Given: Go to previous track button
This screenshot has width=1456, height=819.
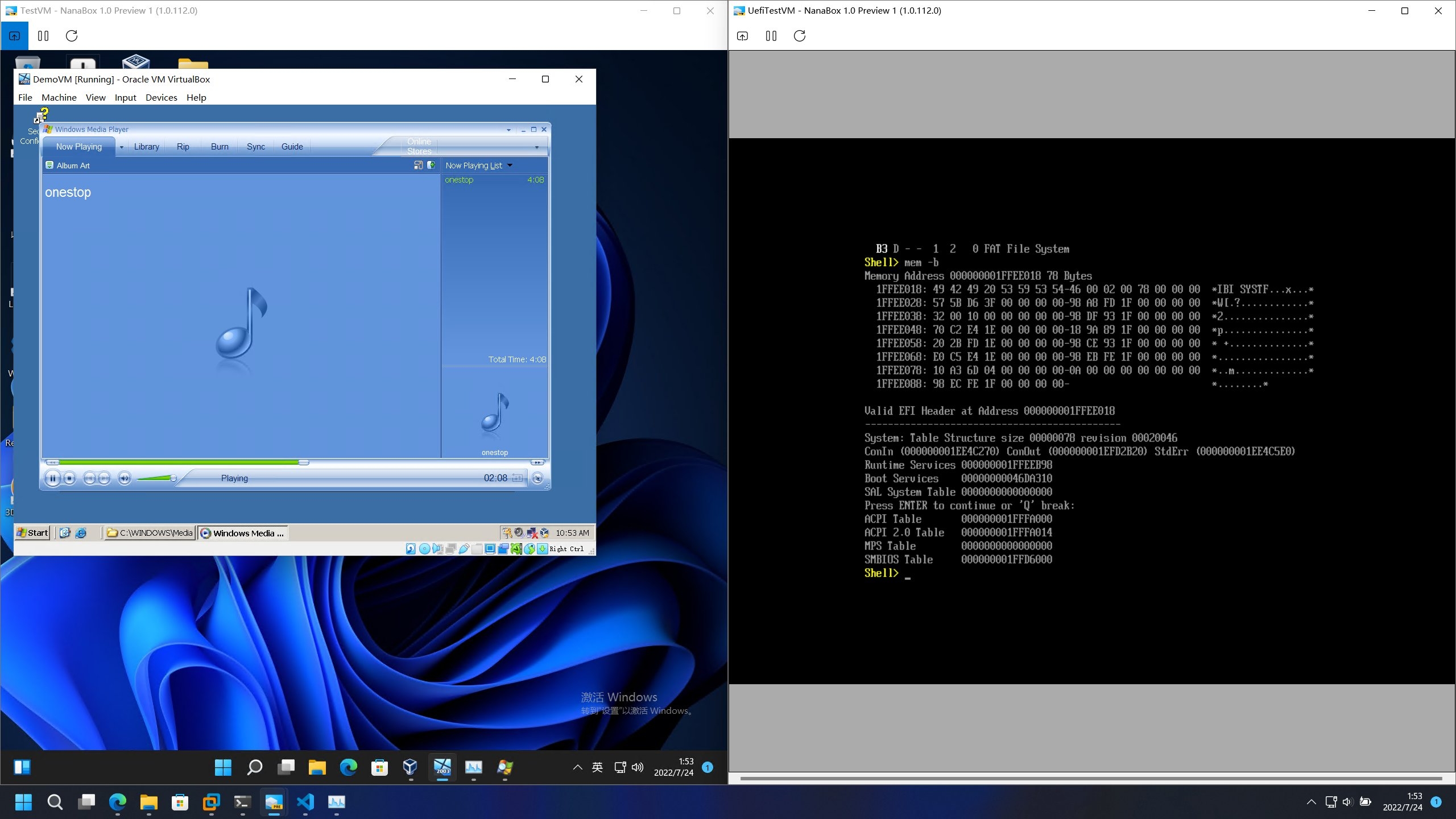Looking at the screenshot, I should pos(89,478).
